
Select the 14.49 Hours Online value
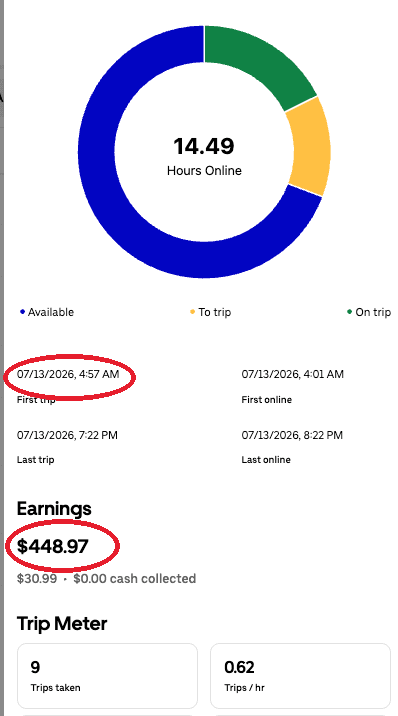204,146
